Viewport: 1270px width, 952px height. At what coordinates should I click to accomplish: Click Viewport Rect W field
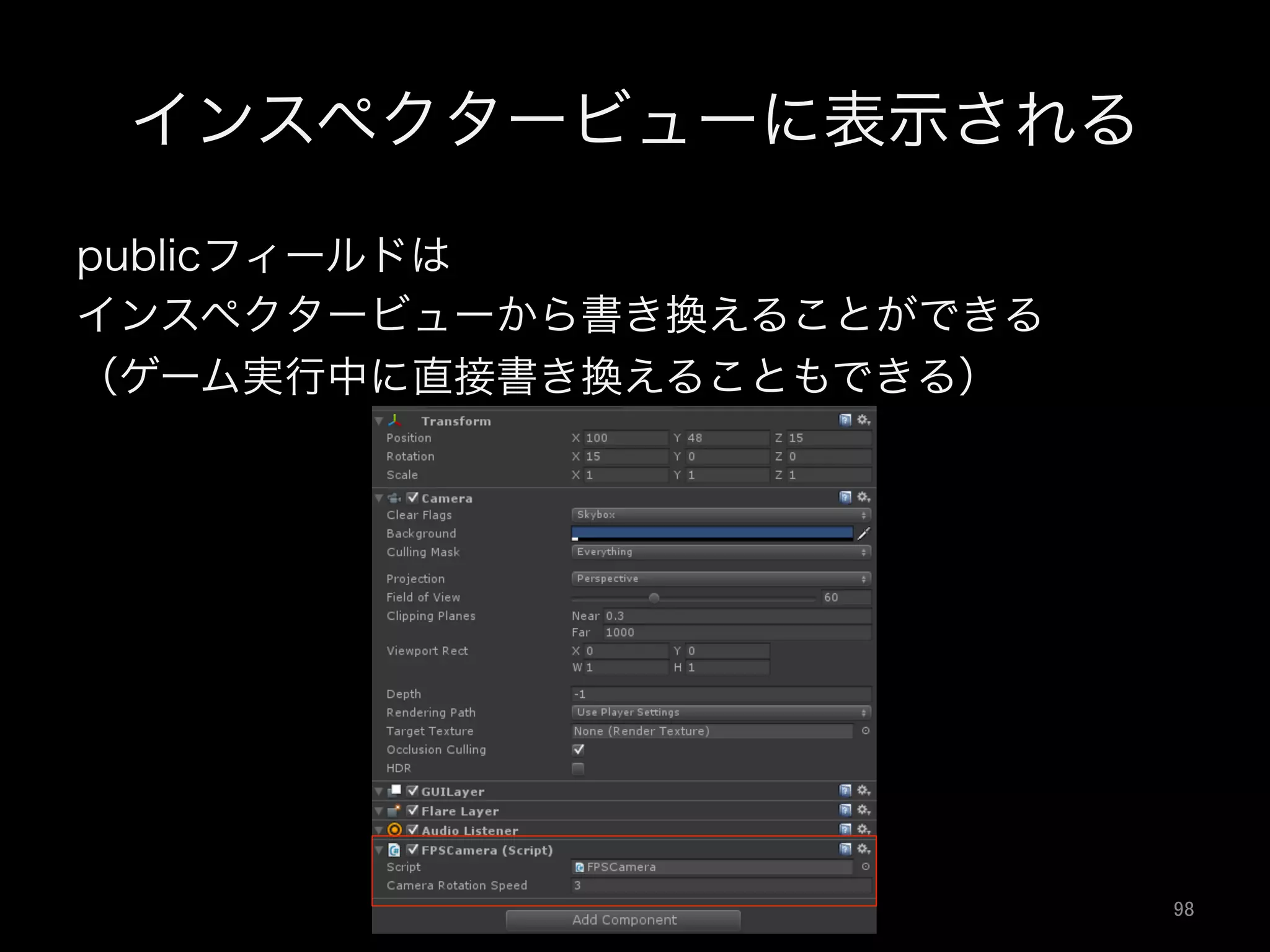click(626, 668)
